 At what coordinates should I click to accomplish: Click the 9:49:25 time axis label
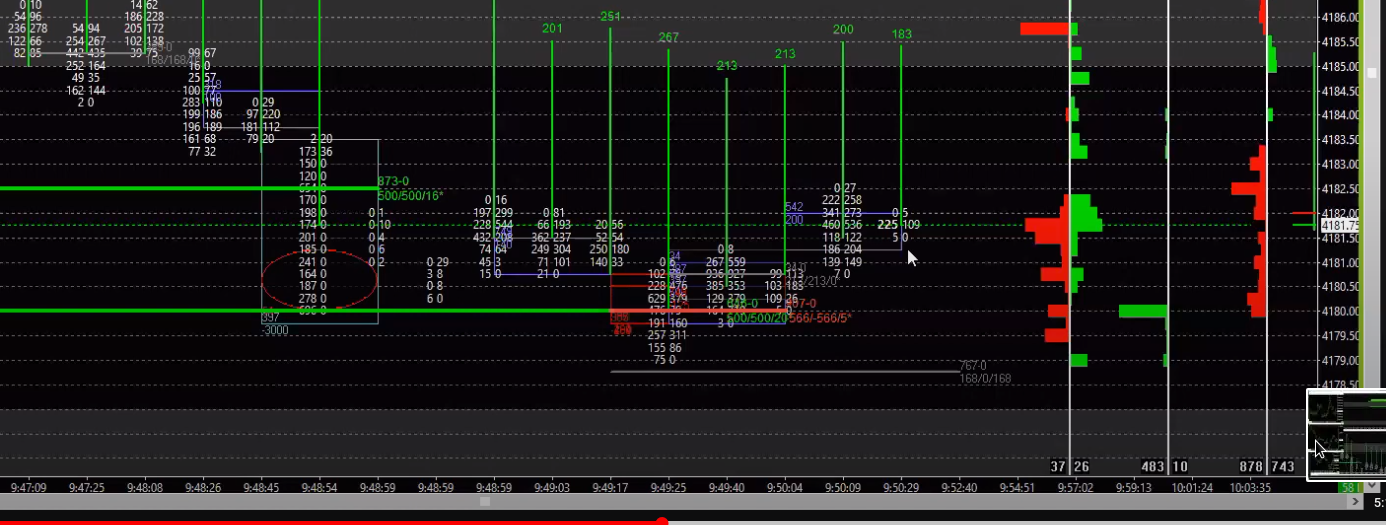coord(668,487)
